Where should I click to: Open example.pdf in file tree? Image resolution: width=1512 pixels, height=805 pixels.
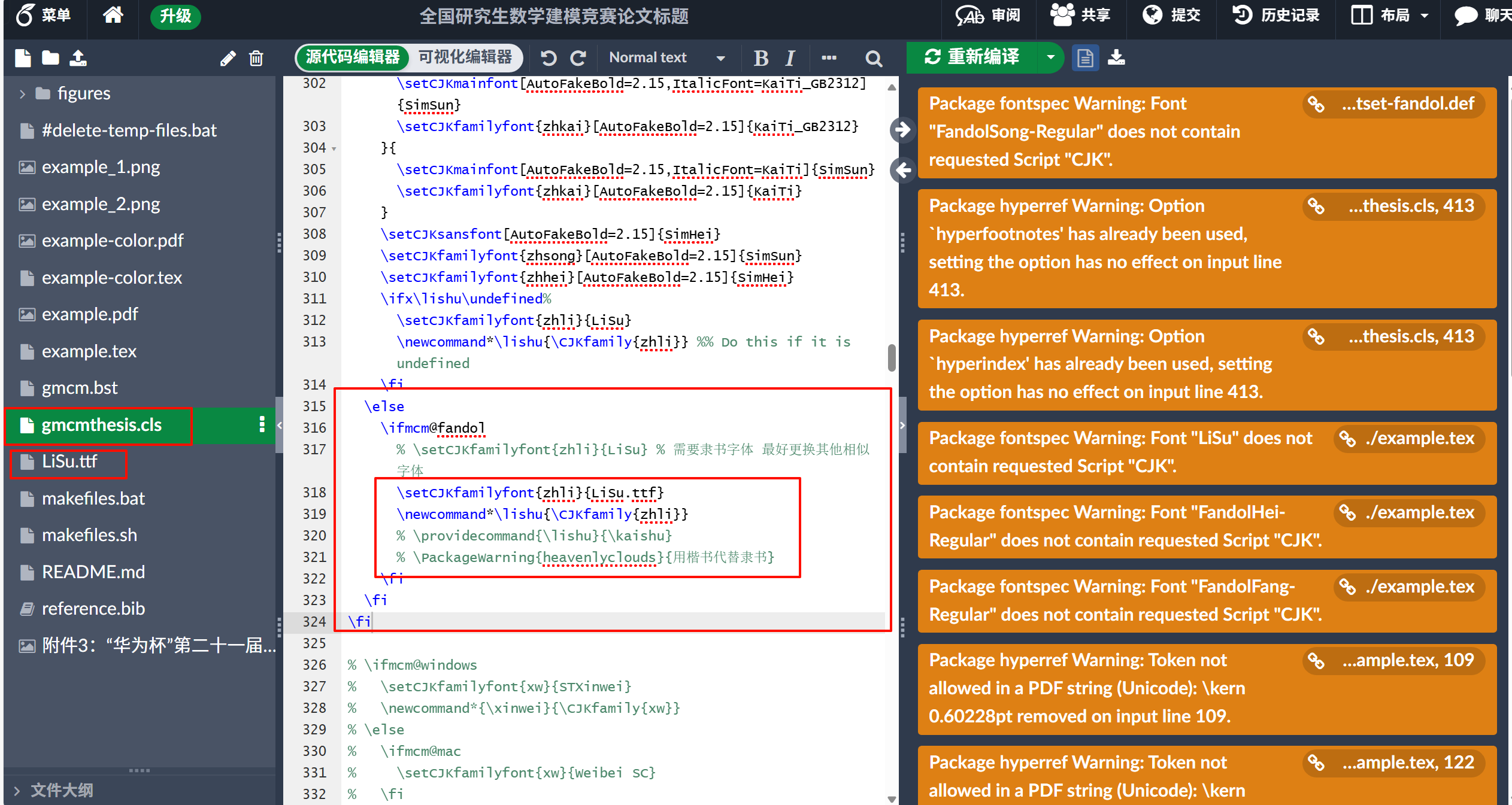pos(90,314)
